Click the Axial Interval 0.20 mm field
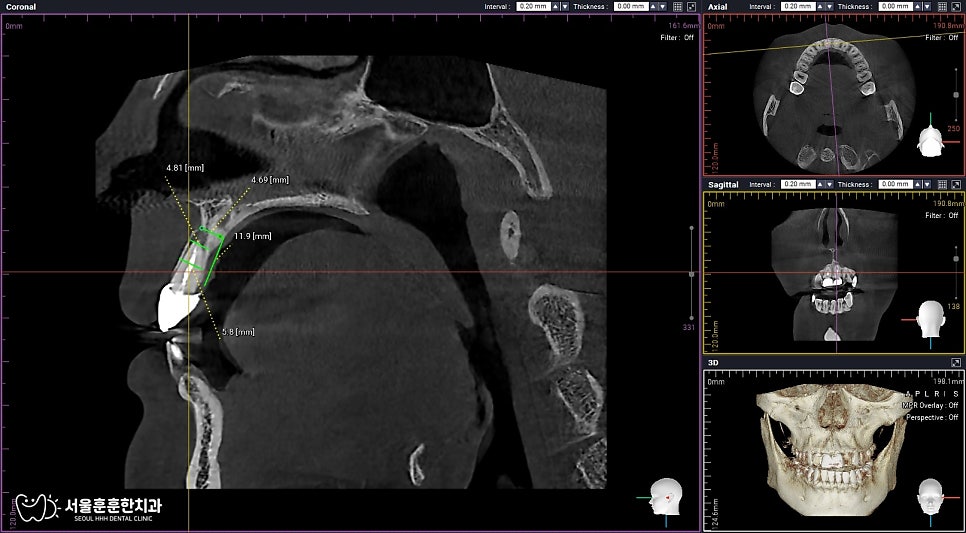The image size is (966, 533). tap(798, 7)
